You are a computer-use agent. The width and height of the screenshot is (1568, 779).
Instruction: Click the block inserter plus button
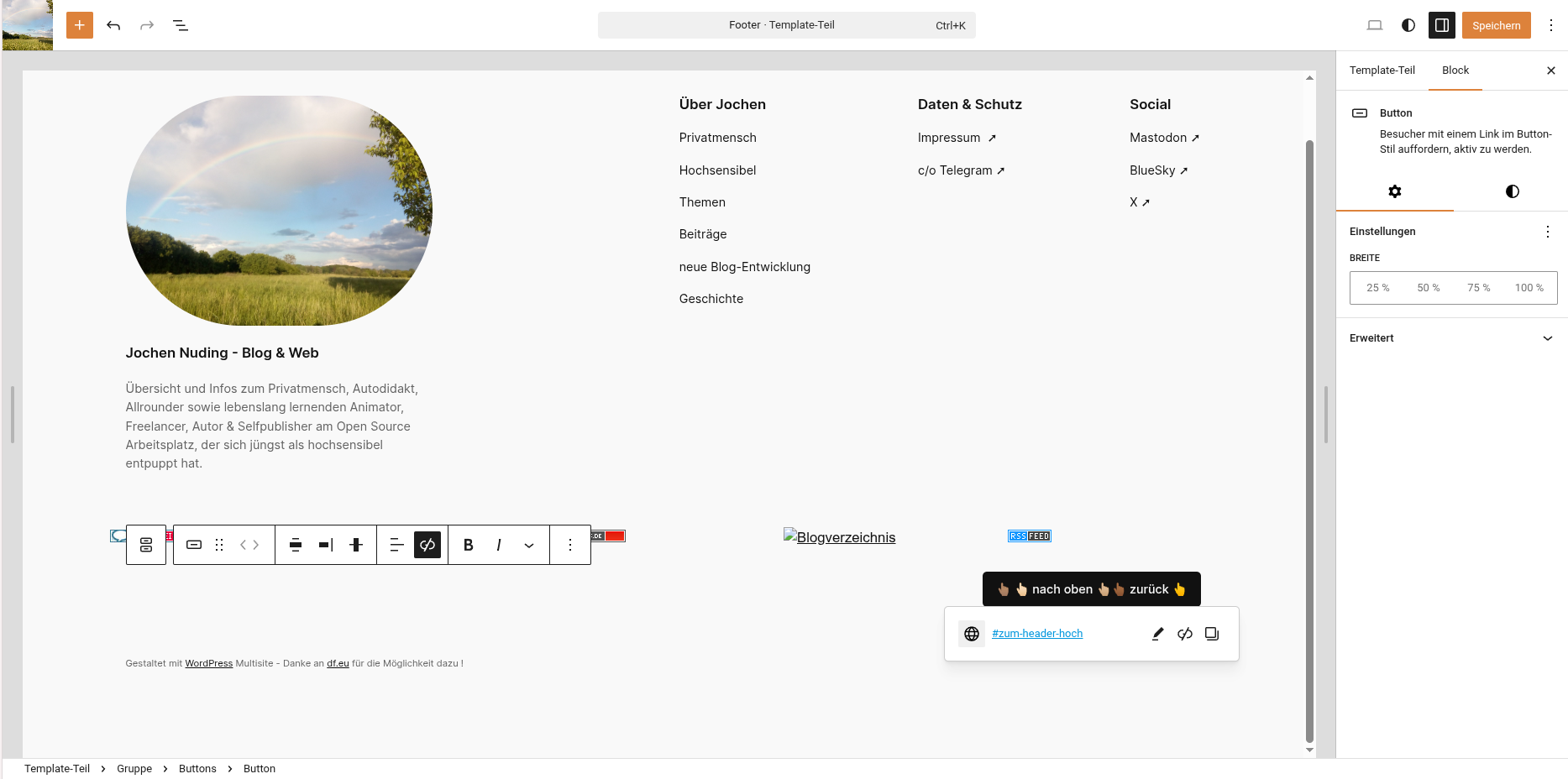[80, 25]
